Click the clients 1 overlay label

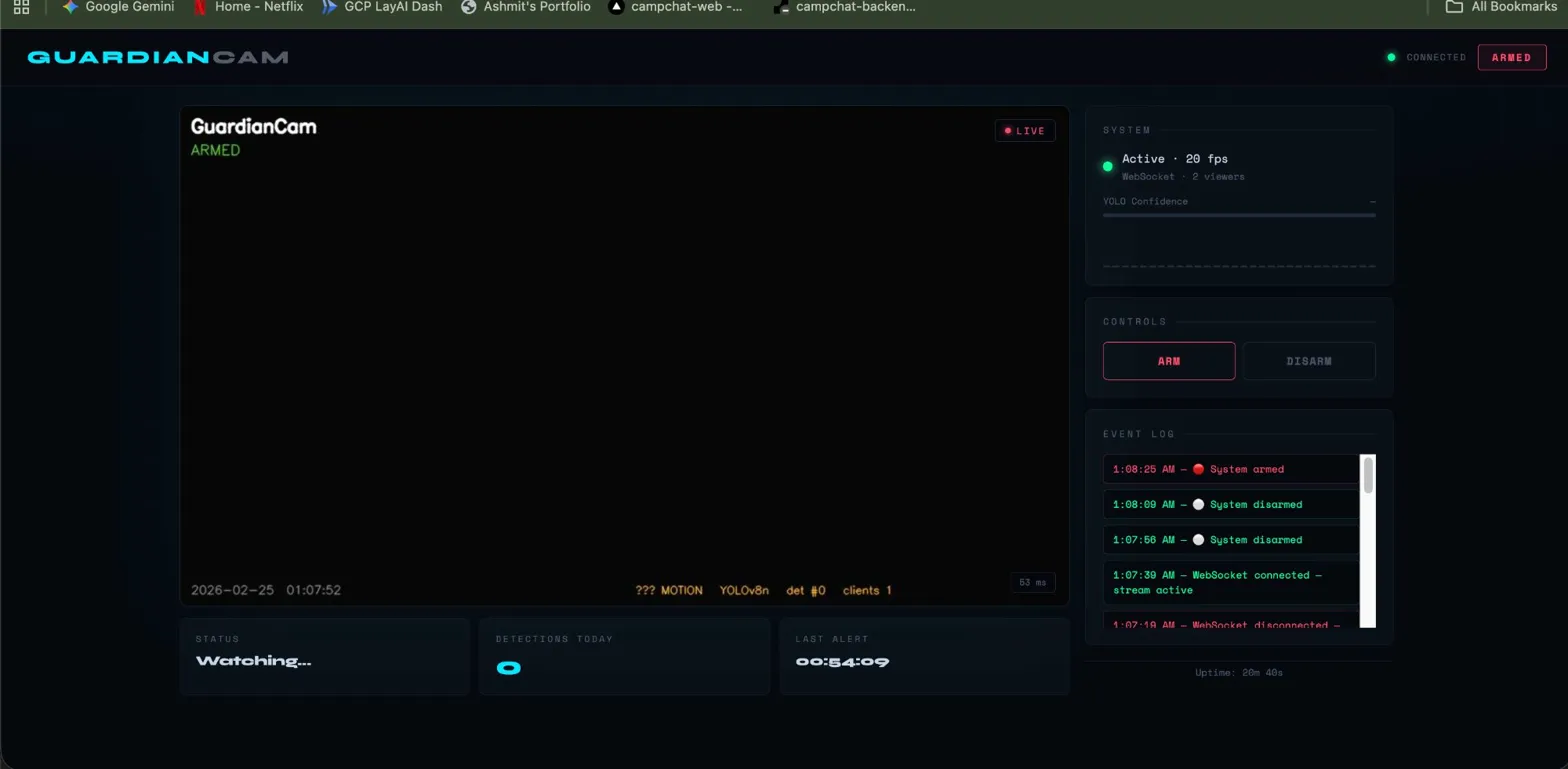click(867, 590)
